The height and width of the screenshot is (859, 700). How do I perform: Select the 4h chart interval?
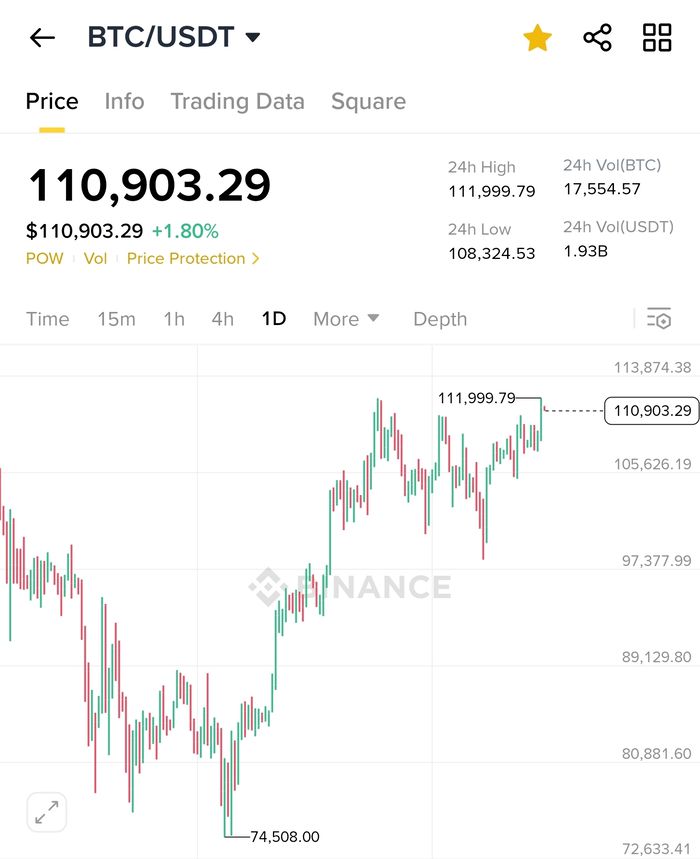[x=222, y=319]
